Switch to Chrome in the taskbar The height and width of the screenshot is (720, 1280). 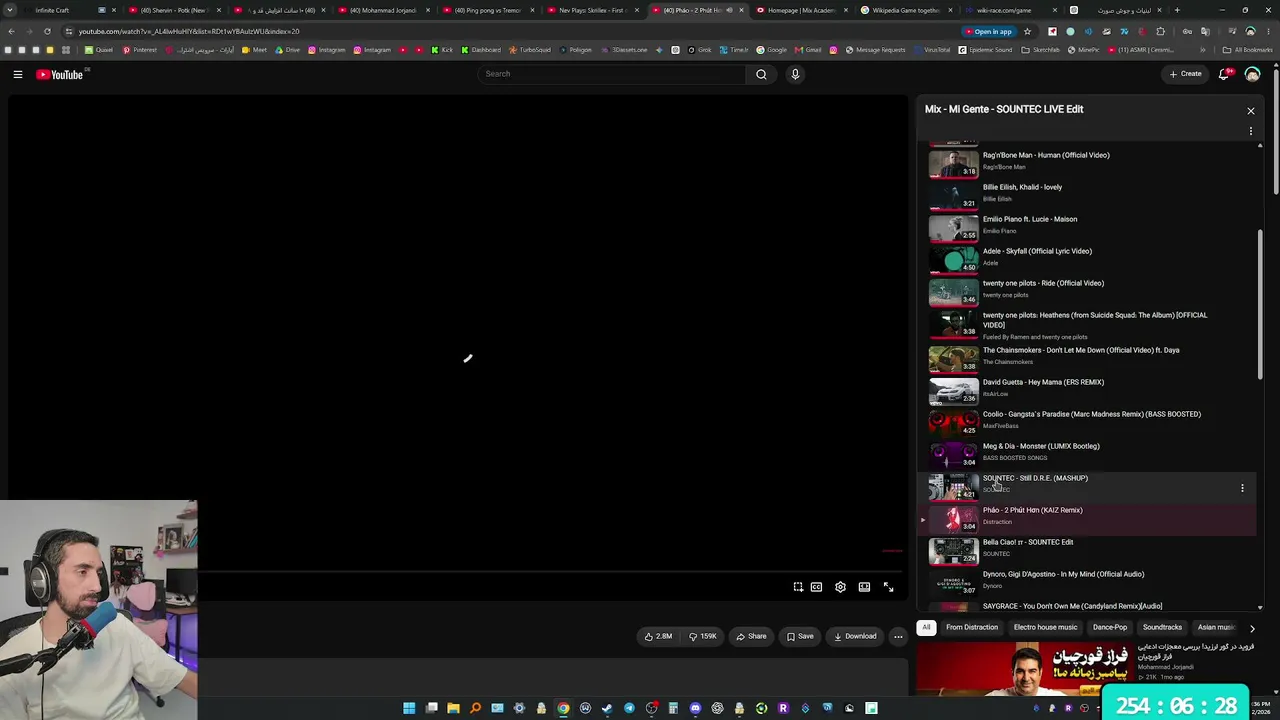pyautogui.click(x=563, y=708)
